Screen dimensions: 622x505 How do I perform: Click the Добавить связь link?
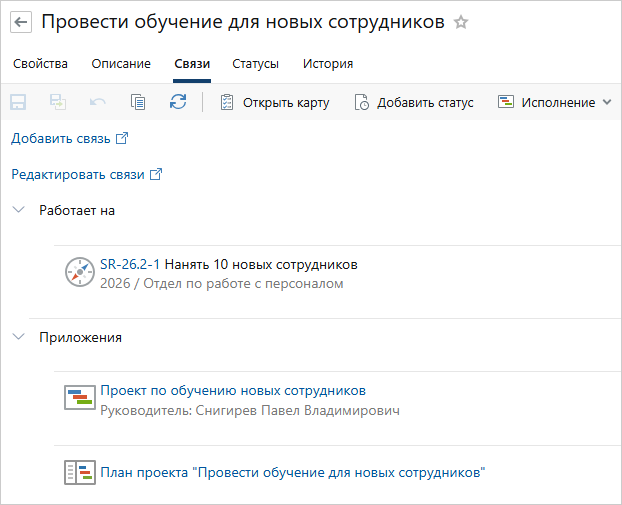[69, 138]
